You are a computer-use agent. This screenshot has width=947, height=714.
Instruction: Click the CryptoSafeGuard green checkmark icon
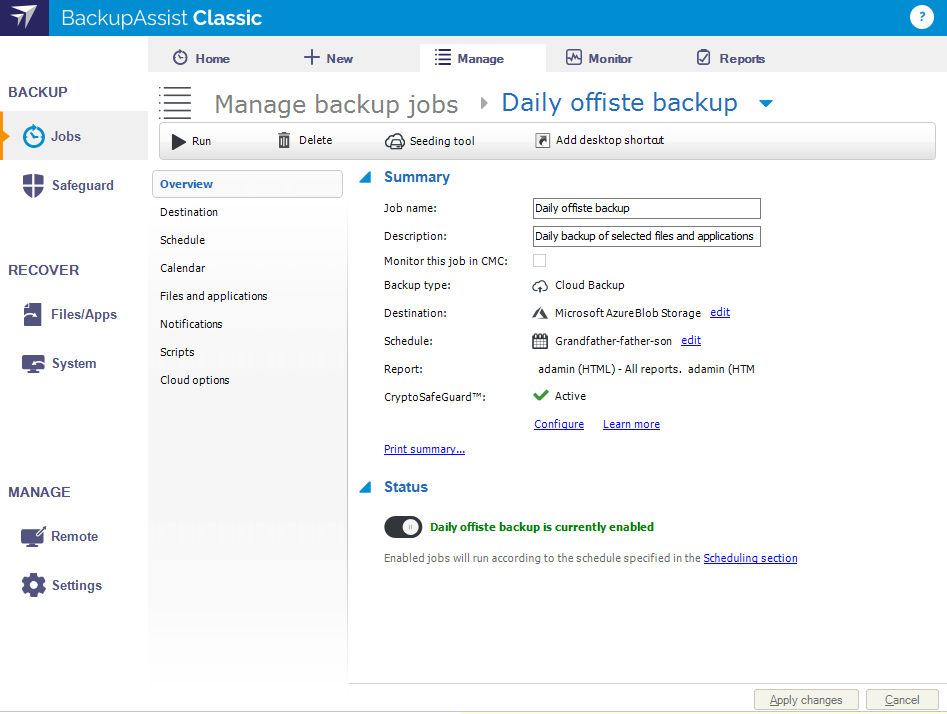click(x=541, y=396)
